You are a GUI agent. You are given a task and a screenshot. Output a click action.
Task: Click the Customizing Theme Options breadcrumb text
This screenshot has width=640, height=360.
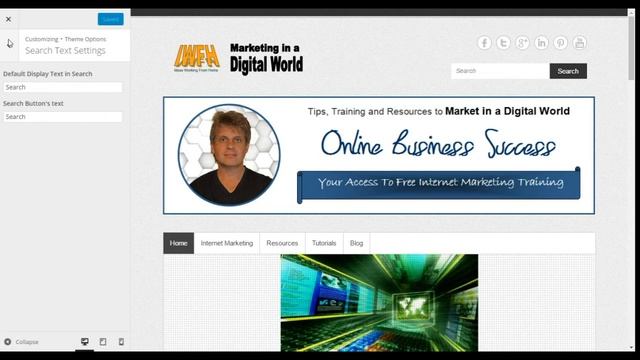coord(65,39)
